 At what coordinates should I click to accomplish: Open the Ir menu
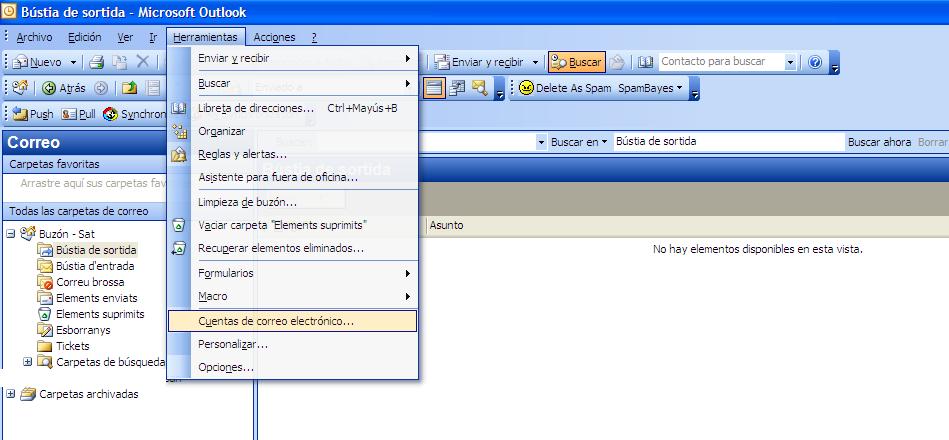153,37
